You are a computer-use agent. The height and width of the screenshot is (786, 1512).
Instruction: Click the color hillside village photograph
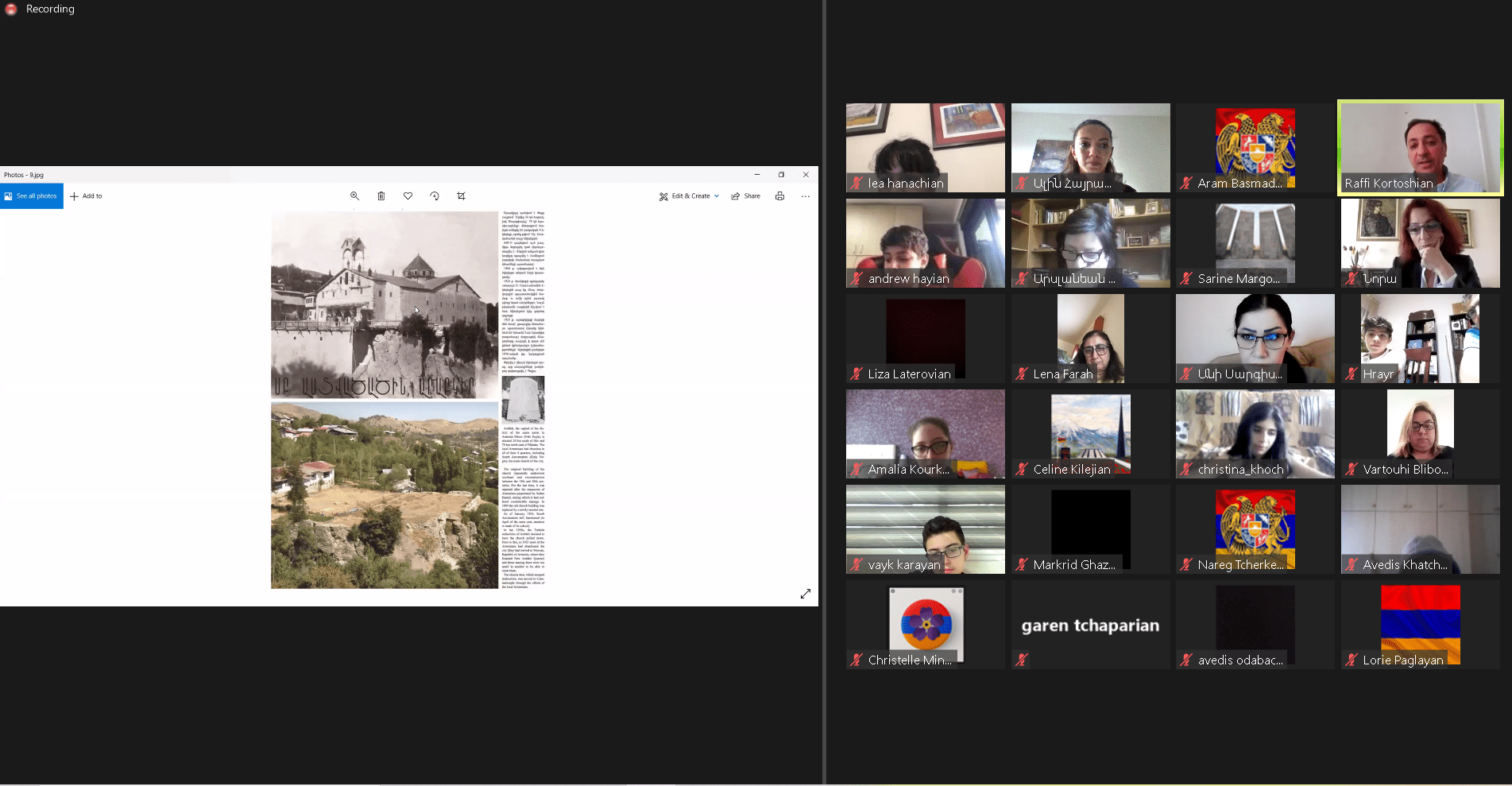tap(385, 495)
